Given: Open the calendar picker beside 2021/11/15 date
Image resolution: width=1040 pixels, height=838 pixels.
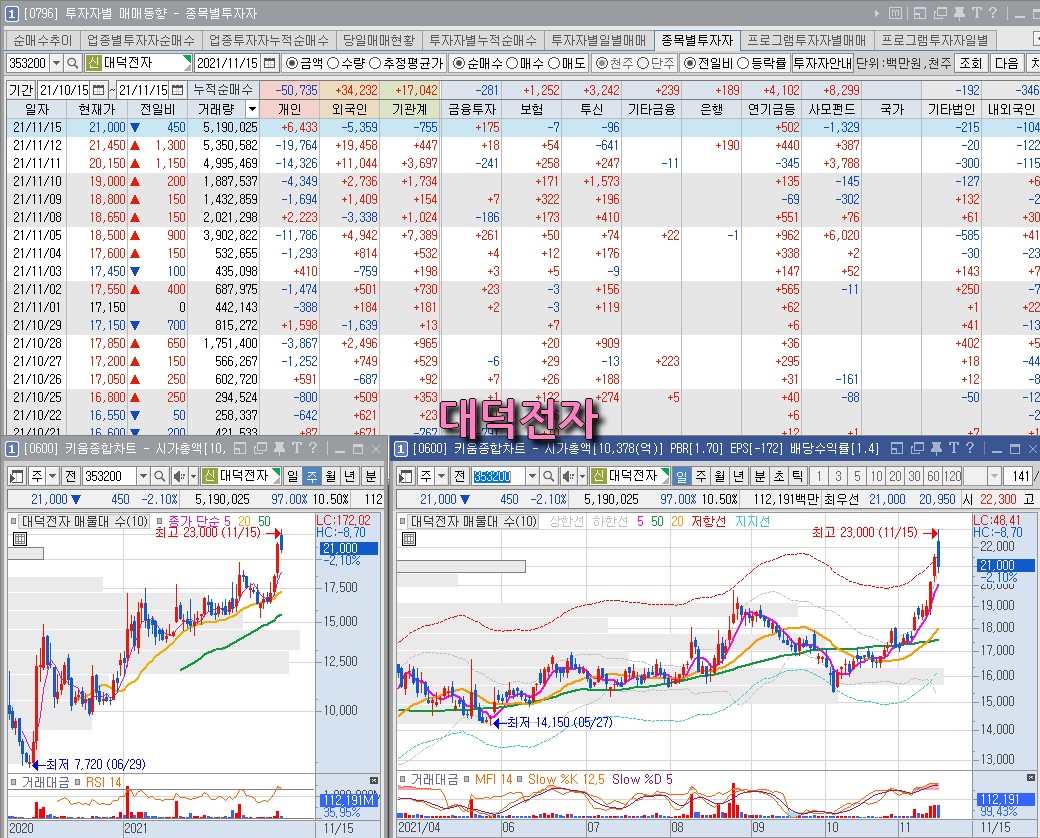Looking at the screenshot, I should coord(269,63).
